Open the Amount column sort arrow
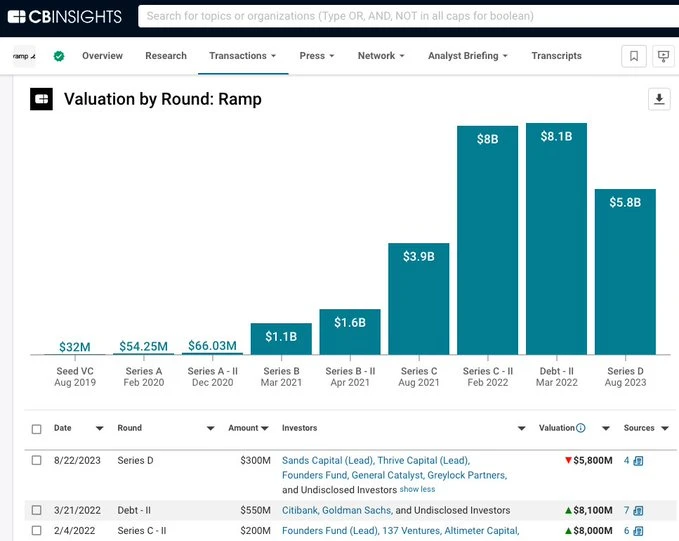 pyautogui.click(x=265, y=428)
